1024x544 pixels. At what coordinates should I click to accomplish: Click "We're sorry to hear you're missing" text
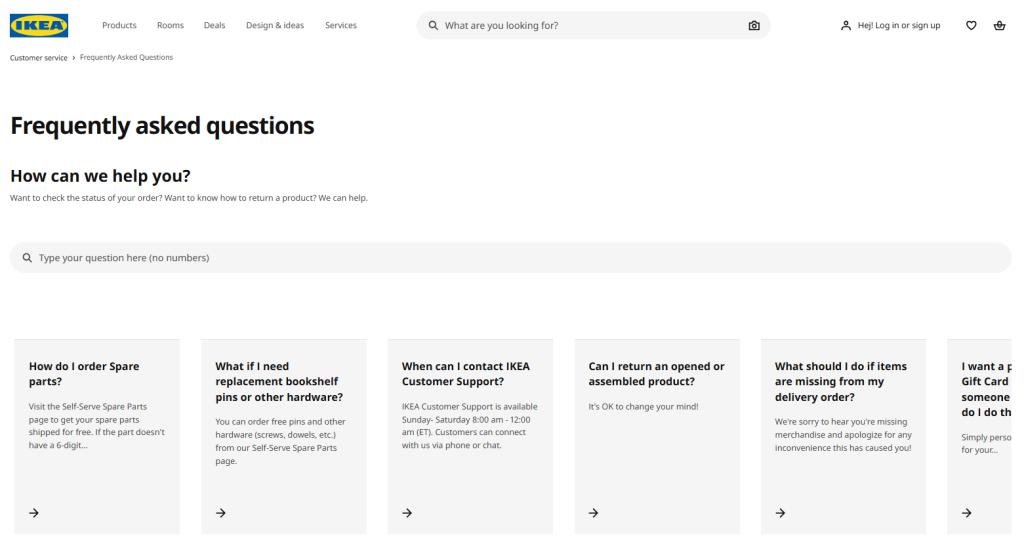[843, 435]
